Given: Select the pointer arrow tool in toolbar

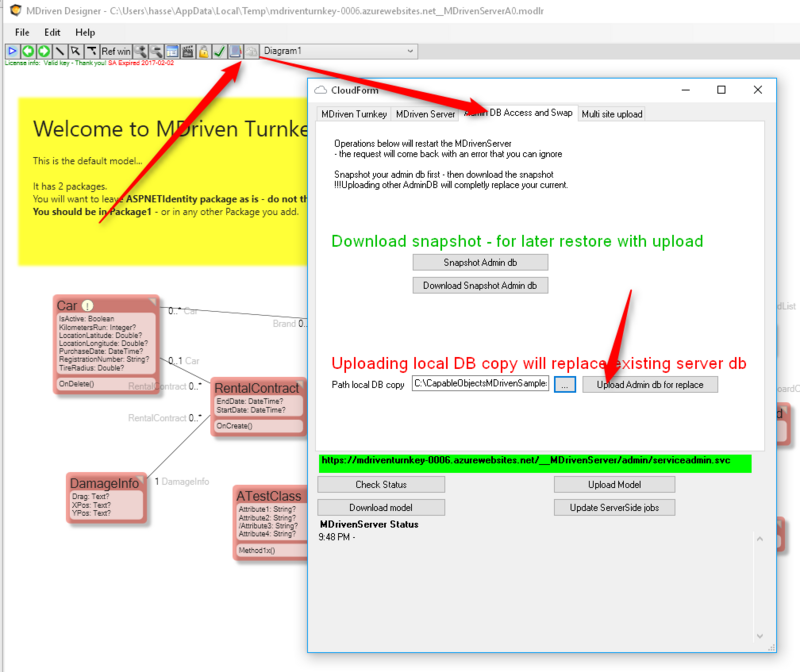Looking at the screenshot, I should click(76, 51).
